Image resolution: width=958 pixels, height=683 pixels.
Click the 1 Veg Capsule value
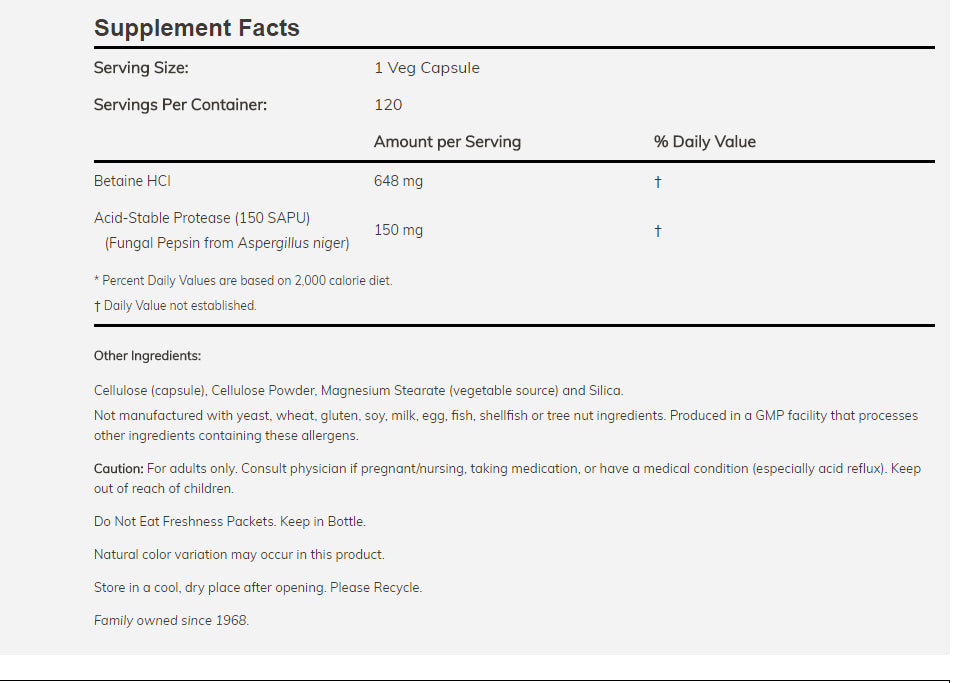(x=427, y=68)
